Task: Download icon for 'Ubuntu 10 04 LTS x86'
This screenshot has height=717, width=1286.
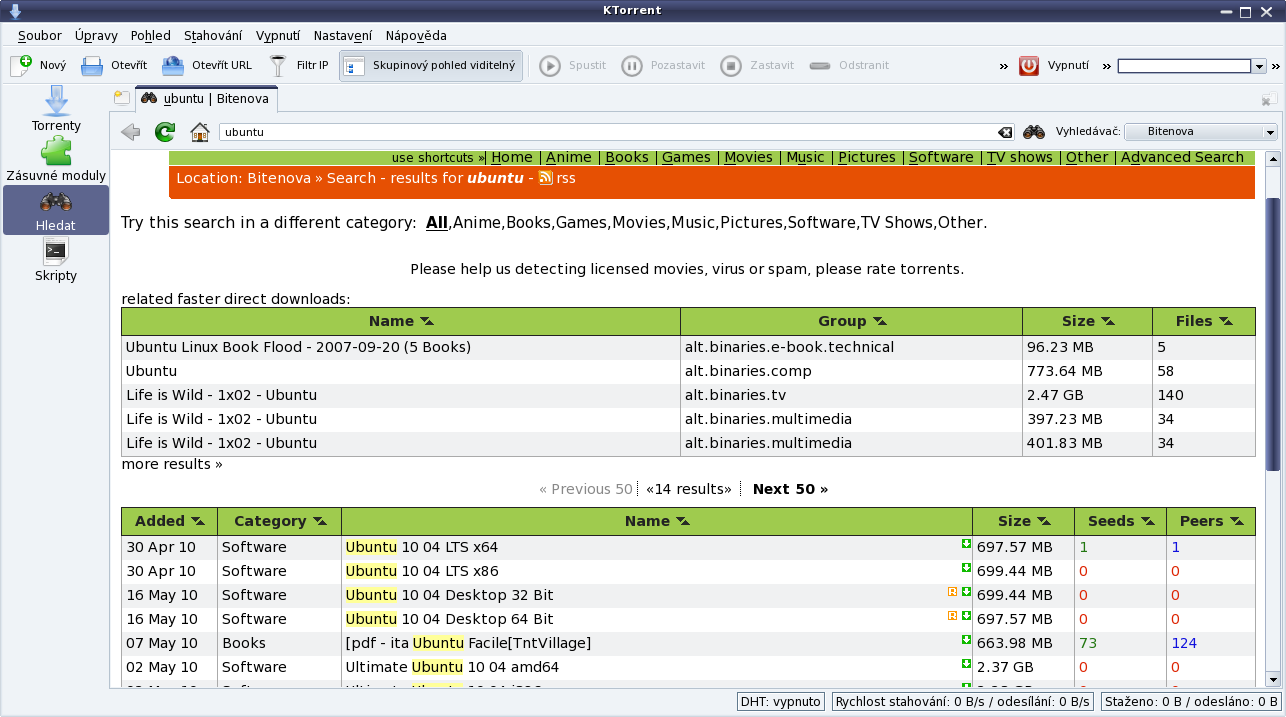Action: click(966, 568)
